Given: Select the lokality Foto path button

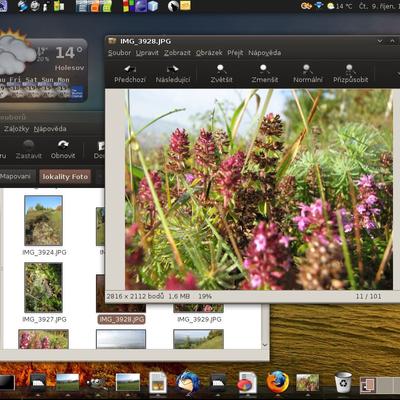Looking at the screenshot, I should tap(65, 177).
